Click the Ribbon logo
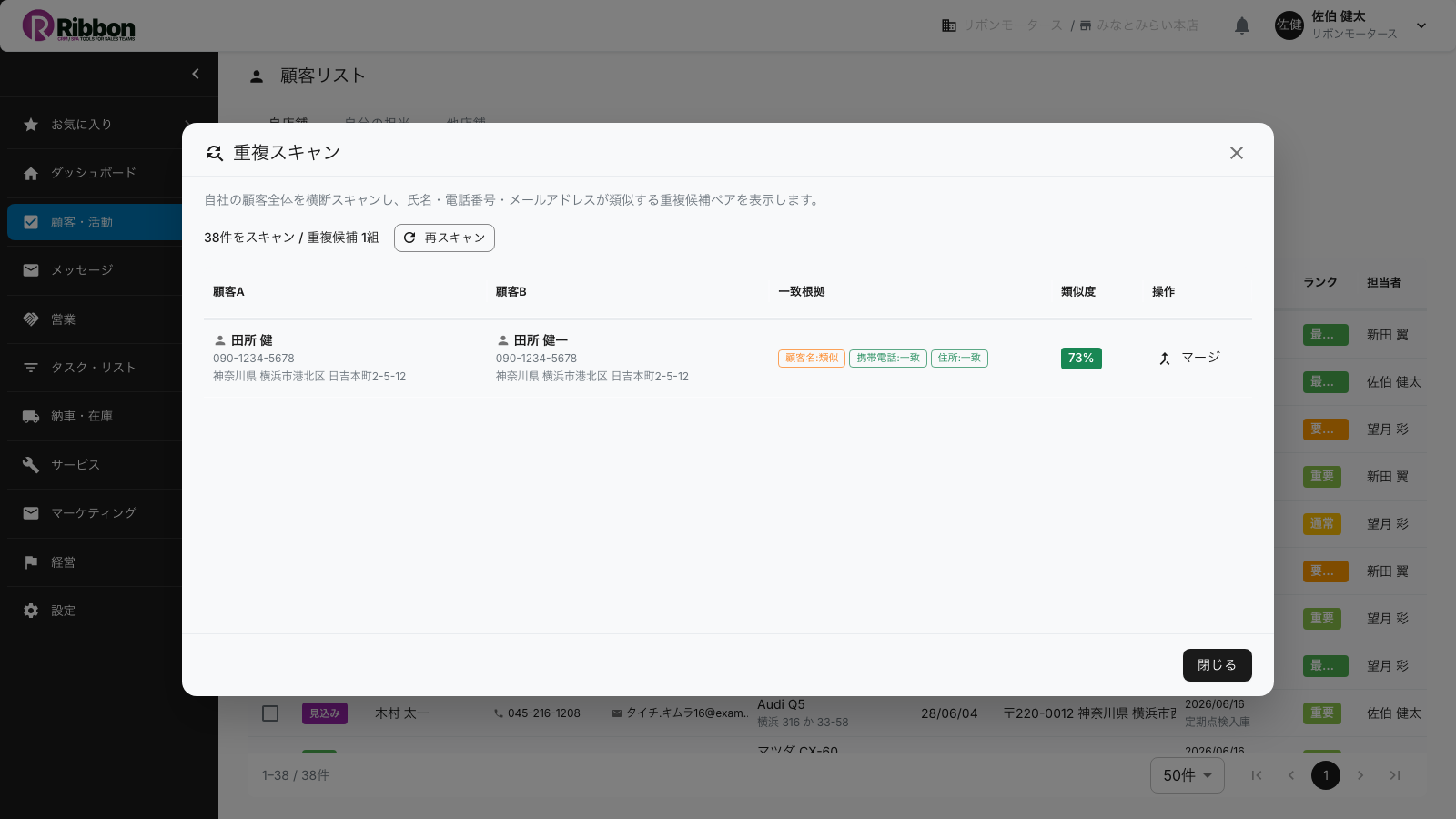This screenshot has height=819, width=1456. point(79,25)
